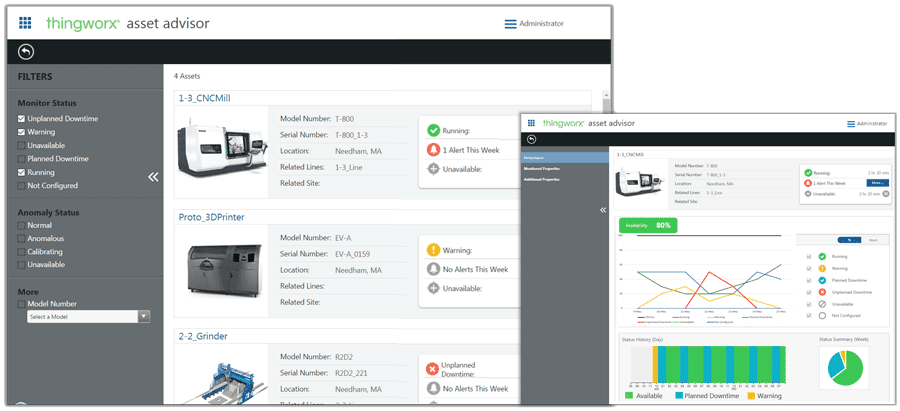Image resolution: width=900 pixels, height=411 pixels.
Task: Click the 3D printer thumbnail image
Action: tap(224, 270)
